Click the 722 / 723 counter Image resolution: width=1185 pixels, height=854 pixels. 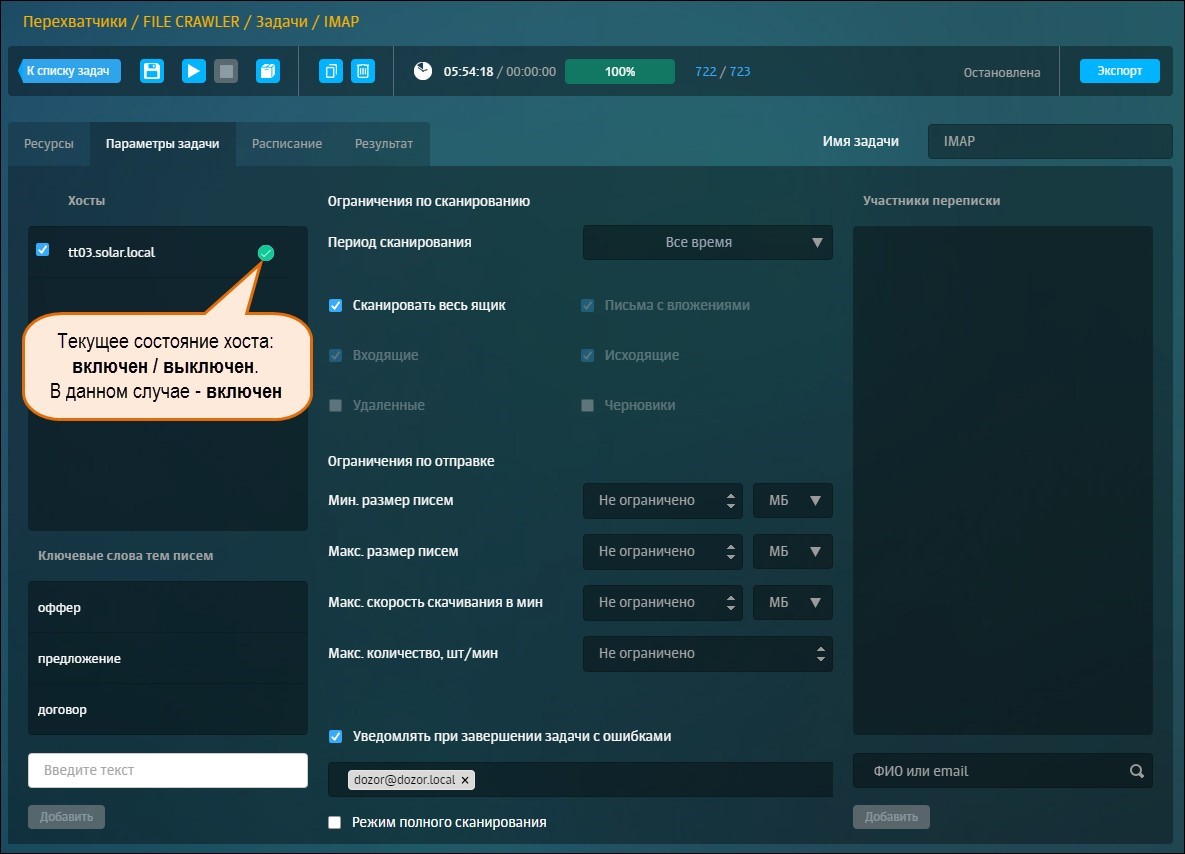pyautogui.click(x=722, y=72)
